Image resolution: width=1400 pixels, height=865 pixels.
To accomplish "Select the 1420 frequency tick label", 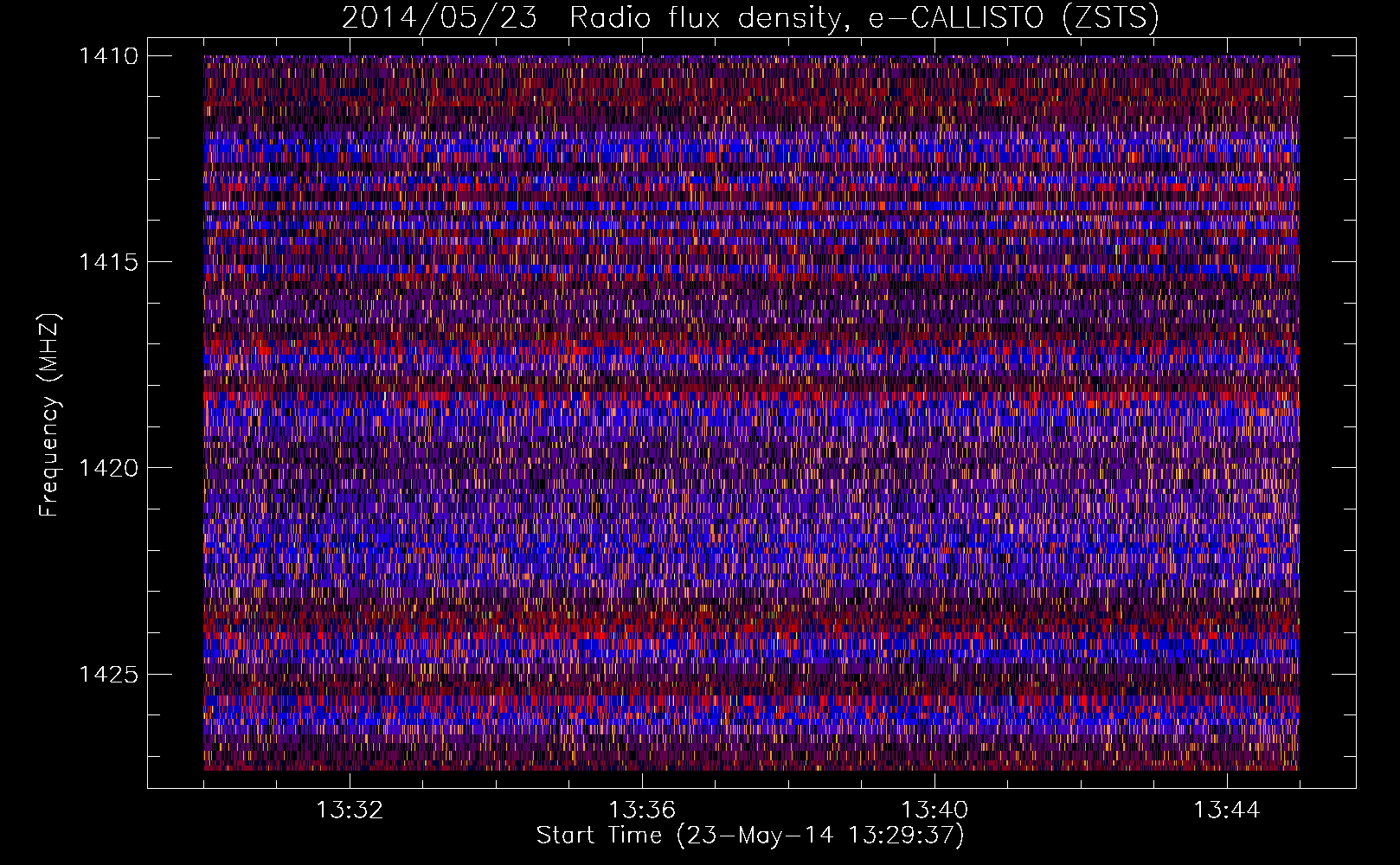I will click(108, 468).
